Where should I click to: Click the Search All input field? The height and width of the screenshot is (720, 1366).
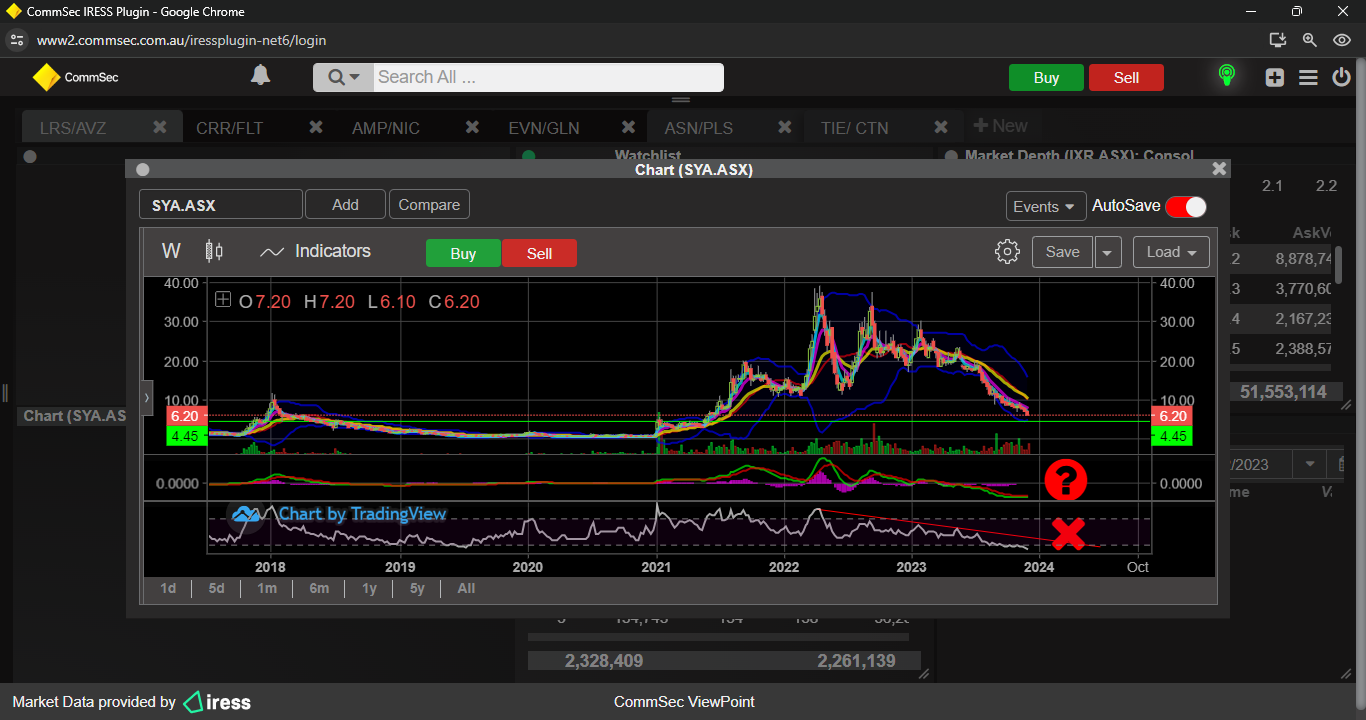click(548, 77)
